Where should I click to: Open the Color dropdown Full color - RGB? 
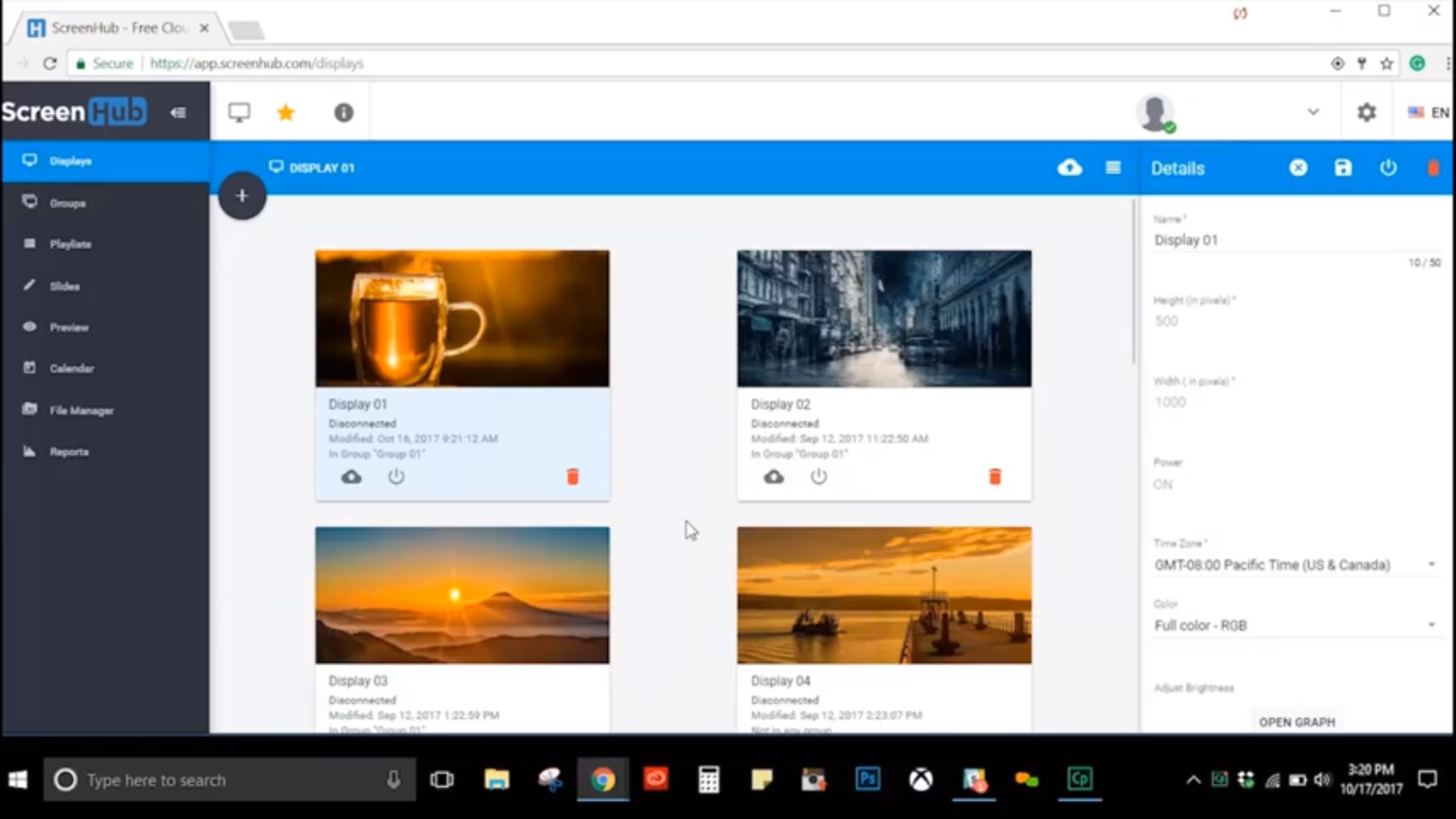(x=1294, y=626)
